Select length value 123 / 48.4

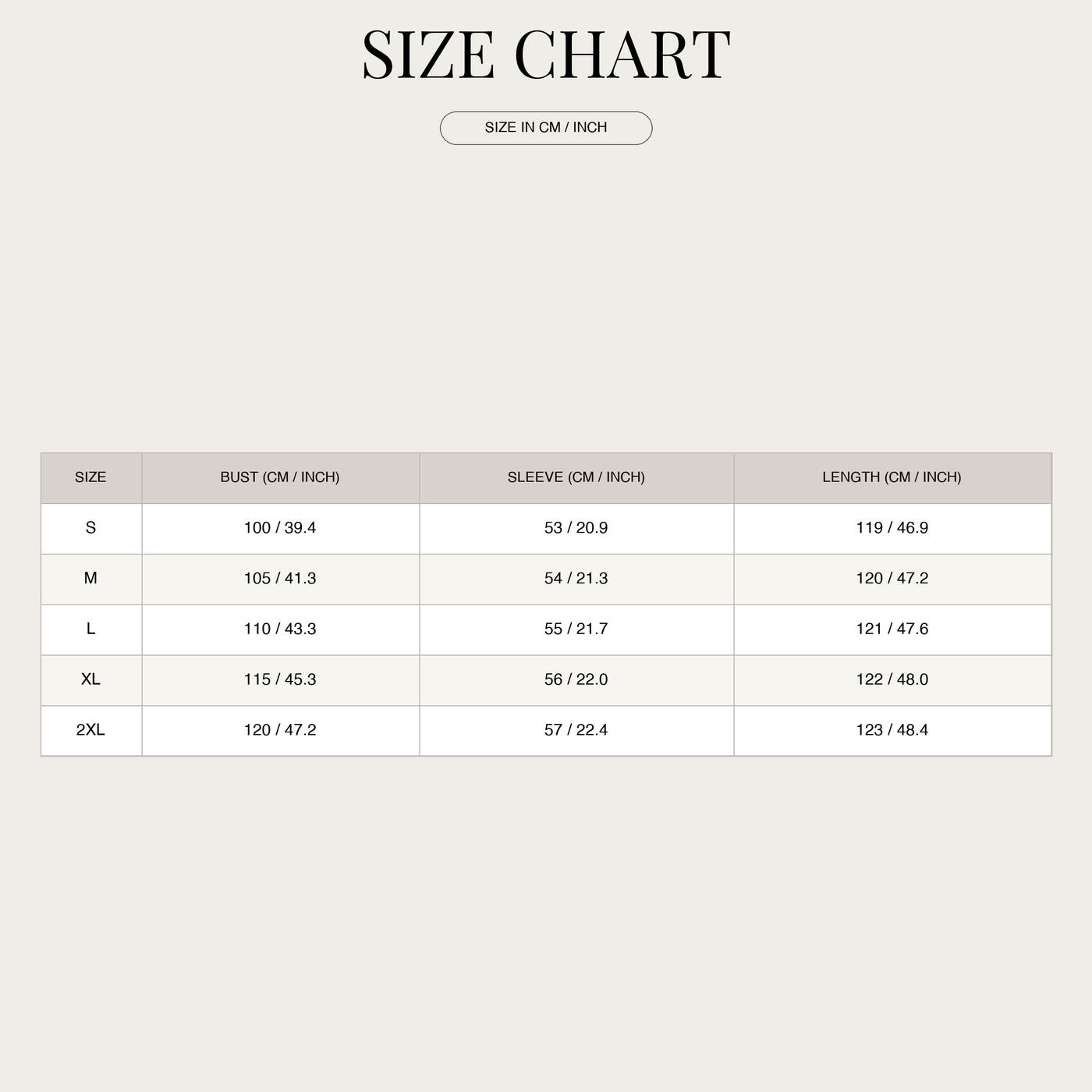click(892, 730)
